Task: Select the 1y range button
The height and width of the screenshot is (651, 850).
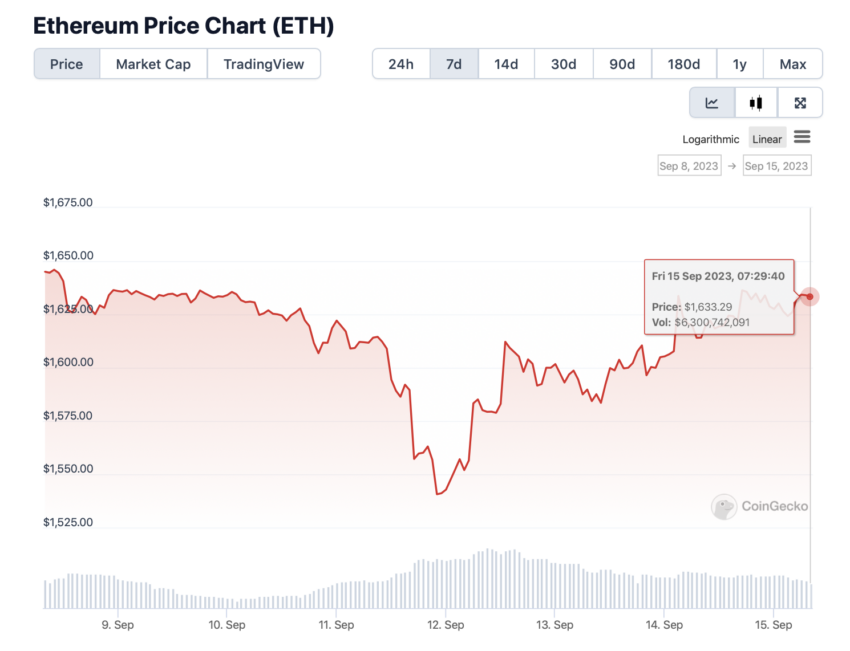Action: [739, 64]
